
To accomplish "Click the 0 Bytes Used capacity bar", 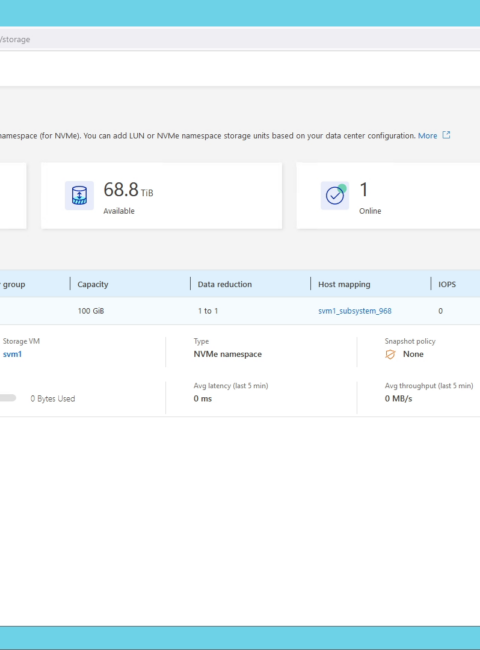I will coord(8,398).
